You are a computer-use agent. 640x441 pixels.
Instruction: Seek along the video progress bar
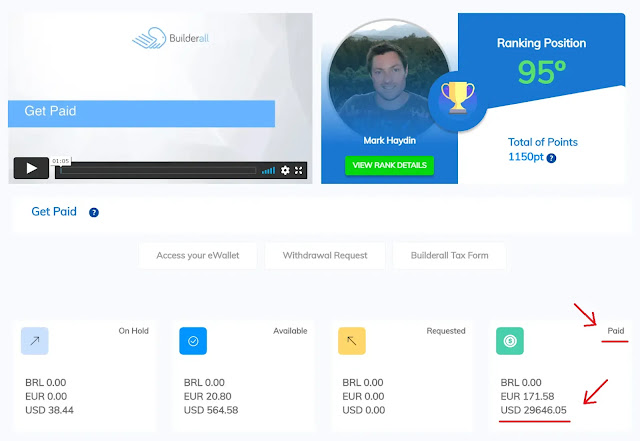pos(158,171)
